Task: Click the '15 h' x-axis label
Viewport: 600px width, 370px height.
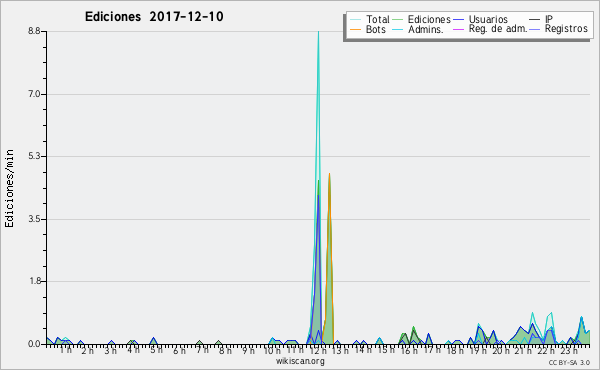Action: pyautogui.click(x=386, y=350)
